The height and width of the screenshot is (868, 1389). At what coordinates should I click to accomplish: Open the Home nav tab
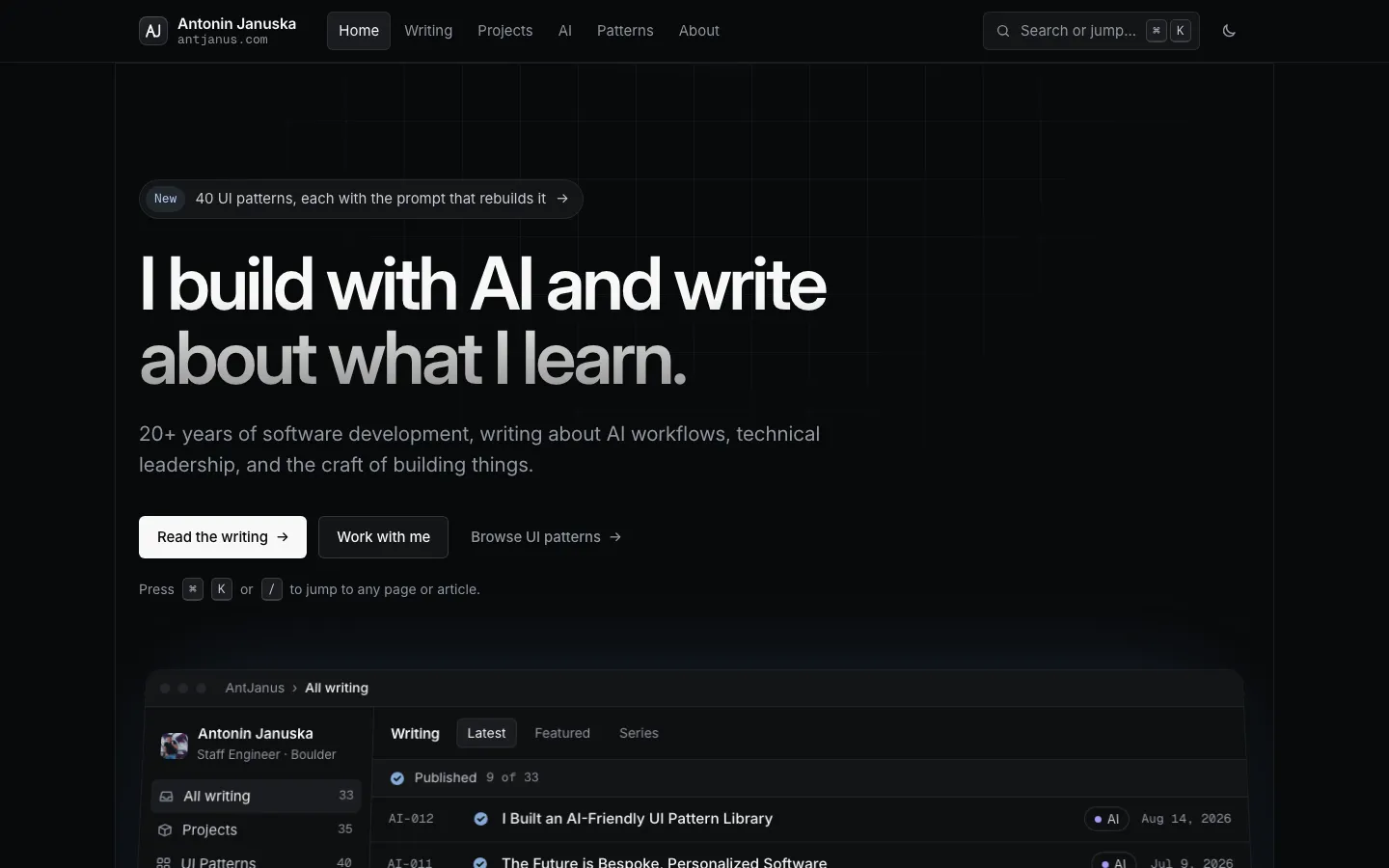point(359,31)
